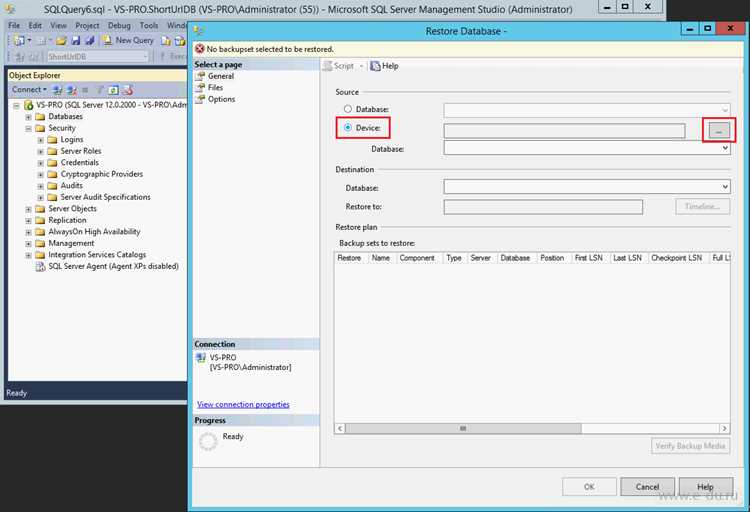Click Refresh icon in Object Explorer toolbar
The width and height of the screenshot is (750, 512).
coord(113,89)
